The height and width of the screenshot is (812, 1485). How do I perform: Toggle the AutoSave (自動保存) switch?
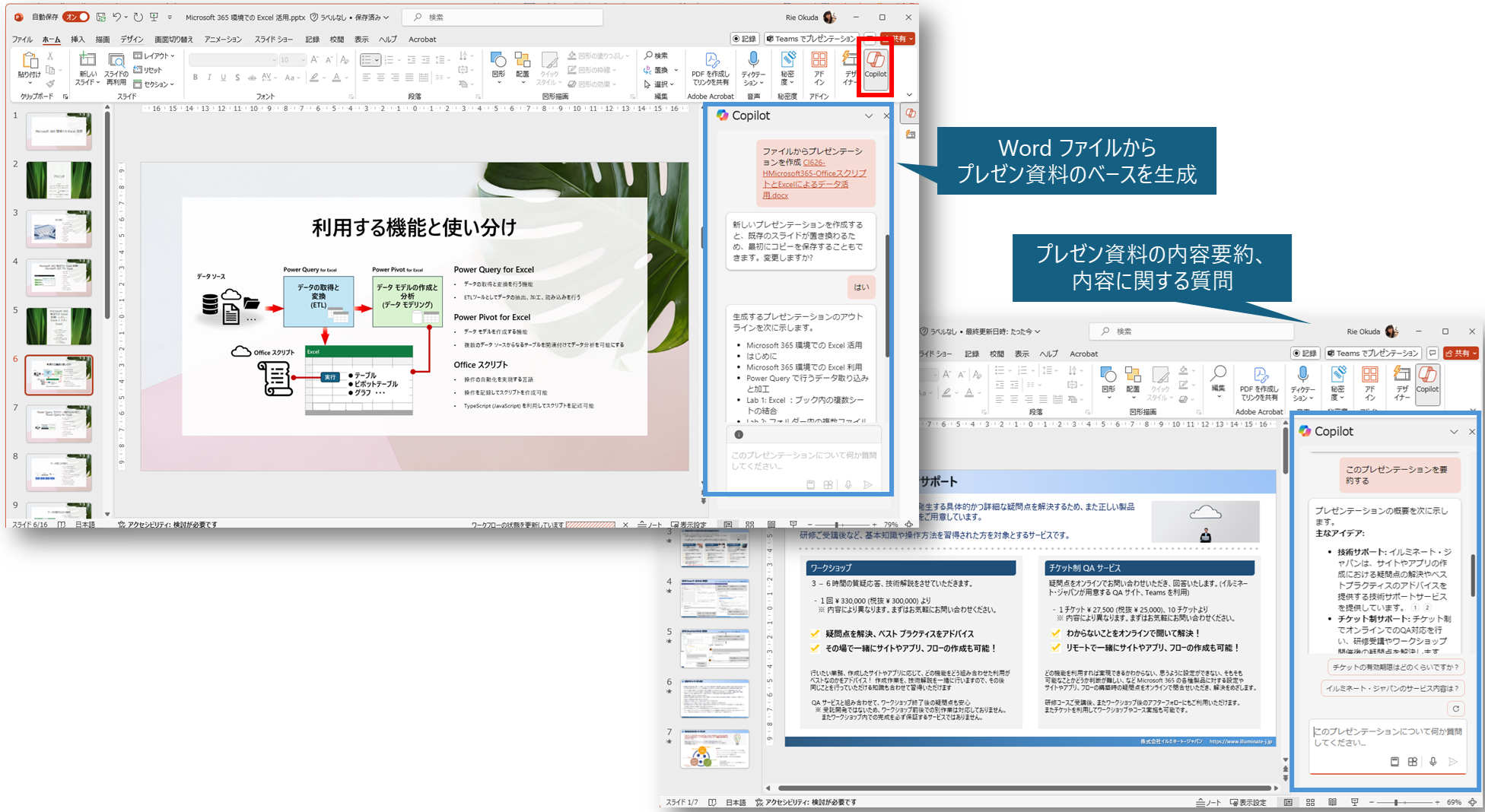[x=76, y=17]
